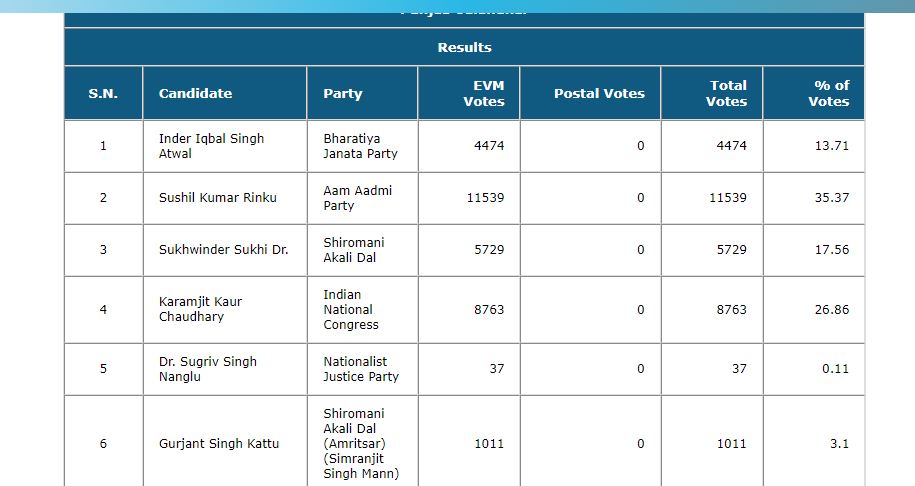Viewport: 915px width, 486px height.
Task: Click Sukhwinder Sukhi Dr. candidate cell
Action: pos(223,250)
